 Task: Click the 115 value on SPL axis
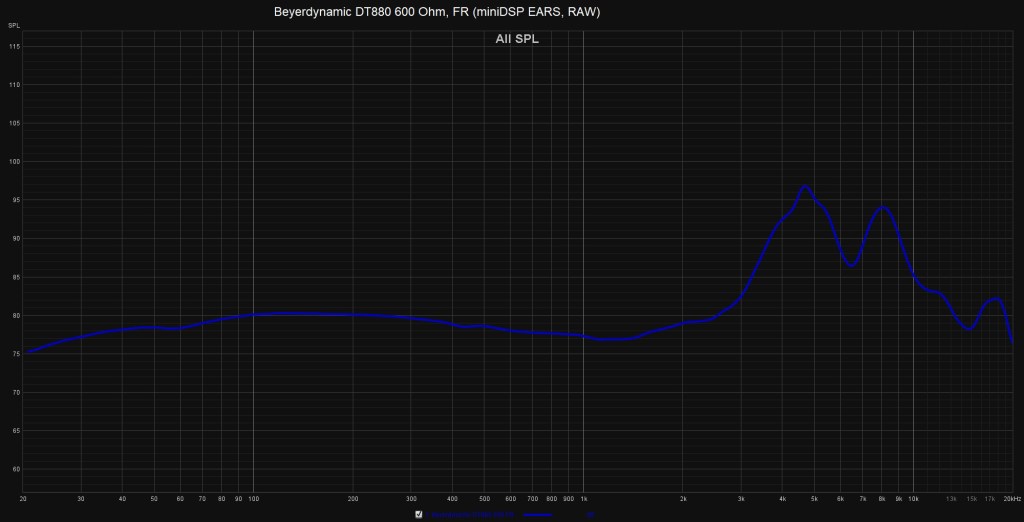(x=14, y=47)
